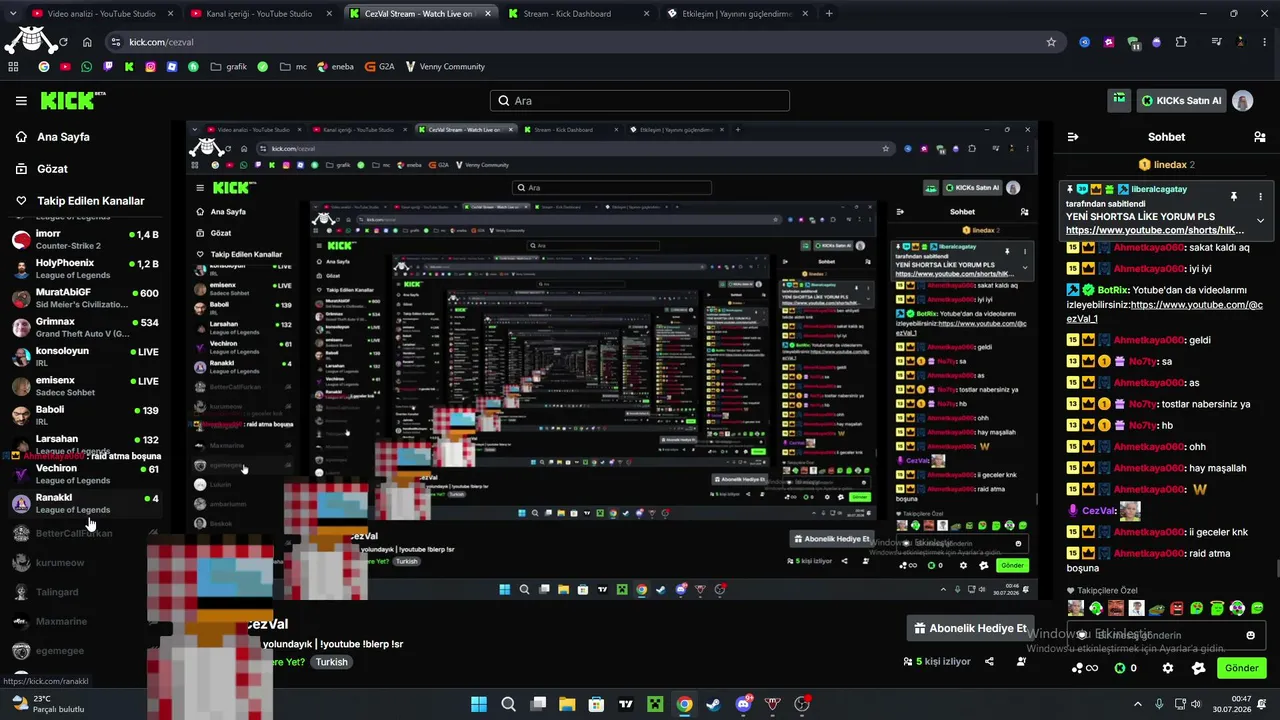Click the KICKs Satın Al button
The image size is (1280, 720).
(x=1181, y=101)
